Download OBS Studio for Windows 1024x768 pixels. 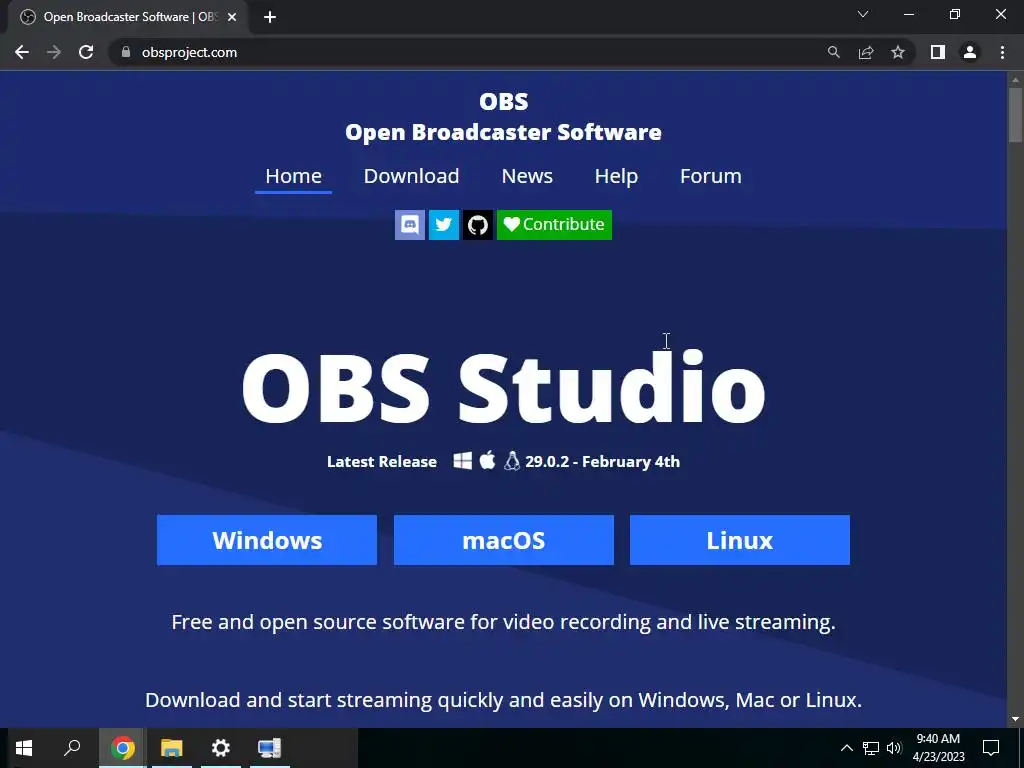point(267,540)
